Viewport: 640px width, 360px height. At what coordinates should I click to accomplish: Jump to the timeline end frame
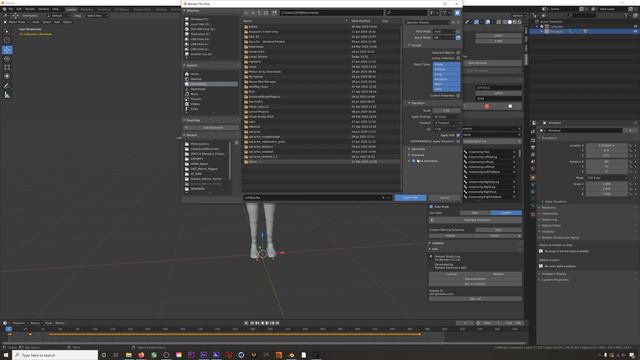pos(278,323)
